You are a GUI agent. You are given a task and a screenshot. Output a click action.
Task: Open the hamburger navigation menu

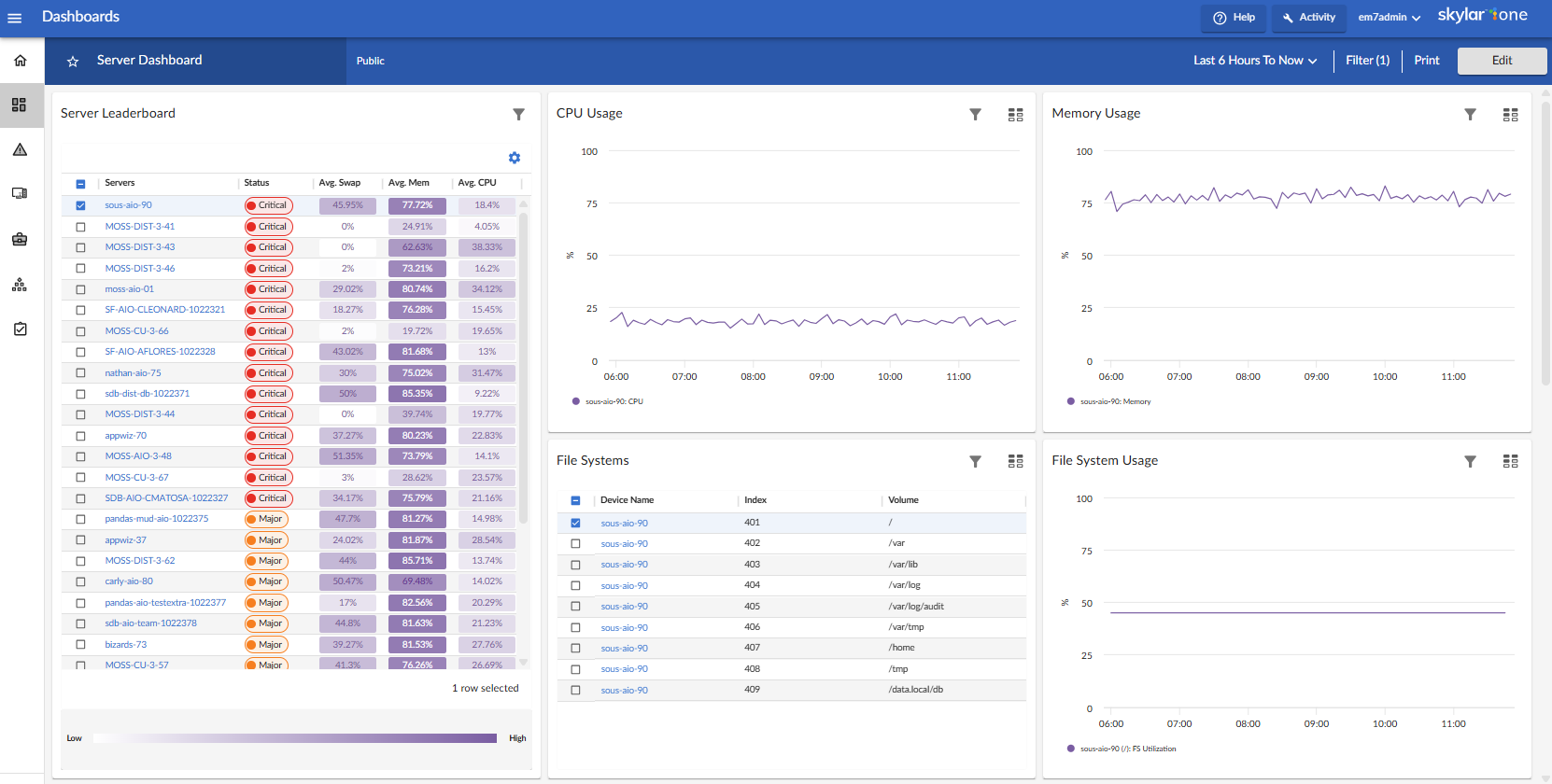(x=15, y=18)
